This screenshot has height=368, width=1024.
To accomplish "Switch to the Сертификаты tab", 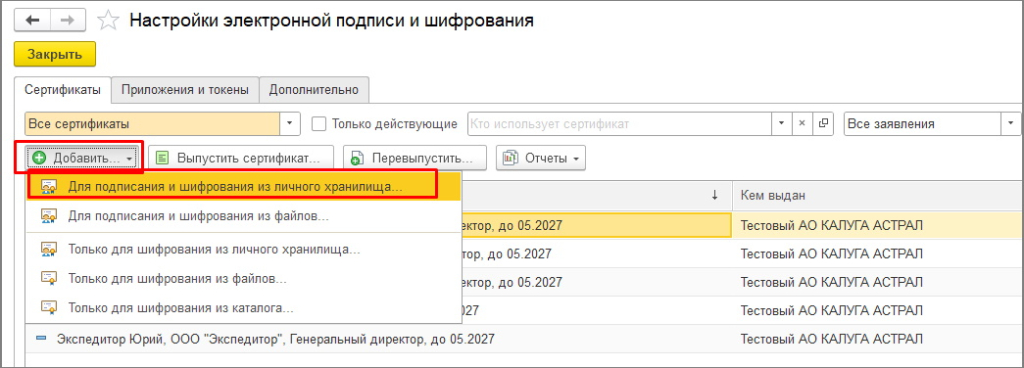I will point(63,90).
